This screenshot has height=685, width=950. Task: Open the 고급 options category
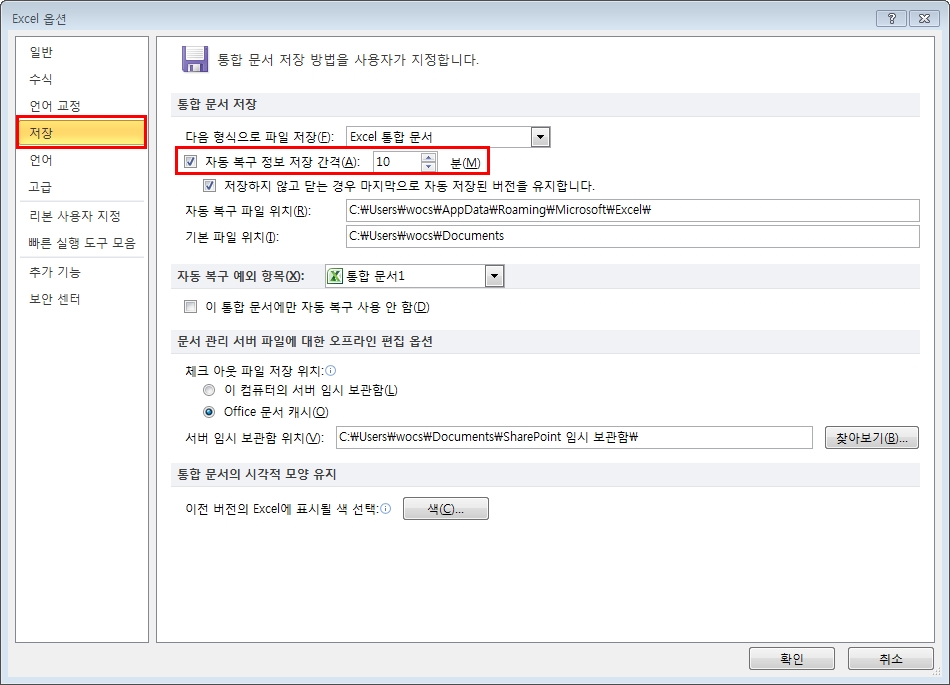(x=41, y=187)
